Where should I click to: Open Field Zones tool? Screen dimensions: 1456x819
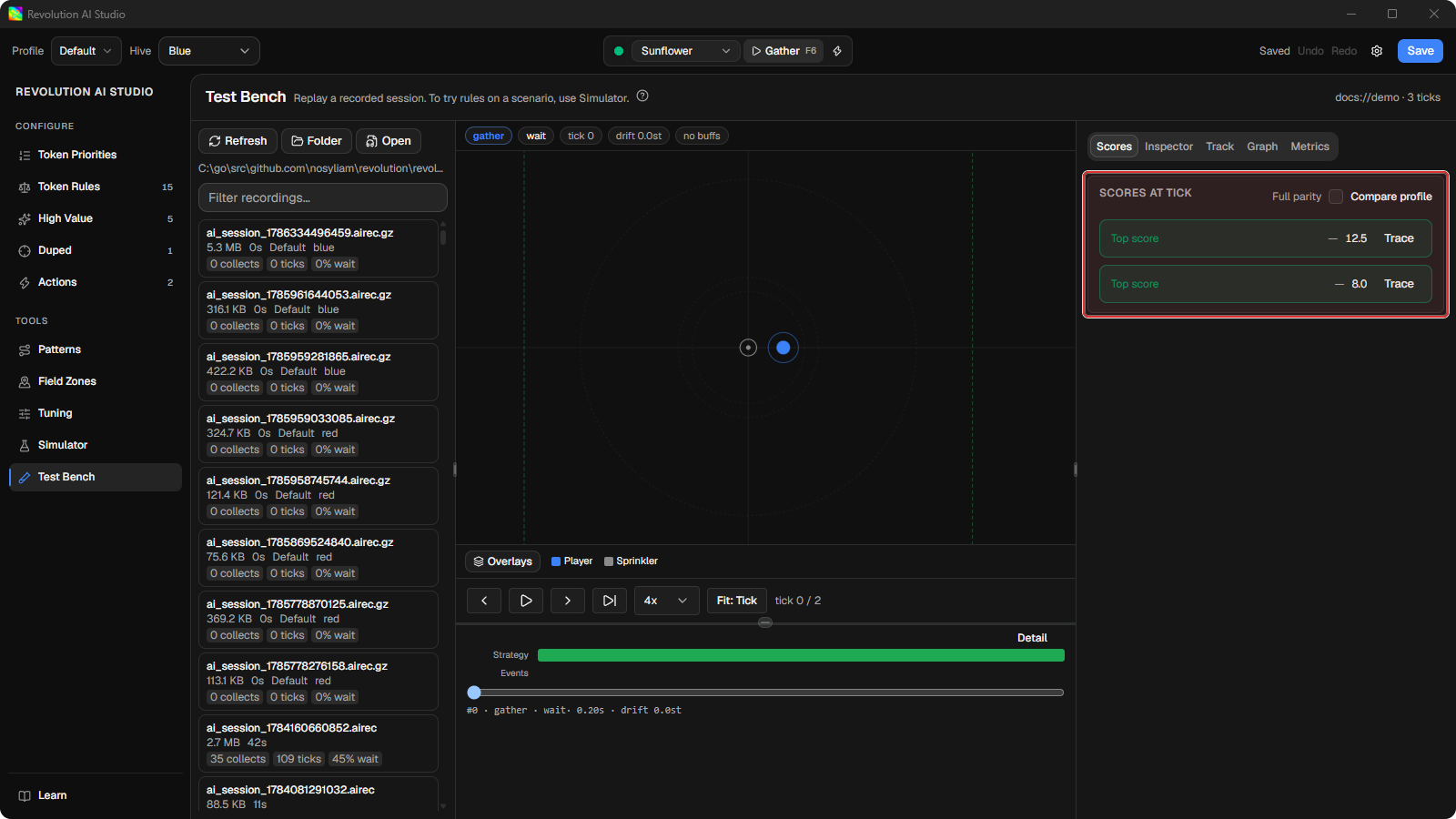point(95,381)
